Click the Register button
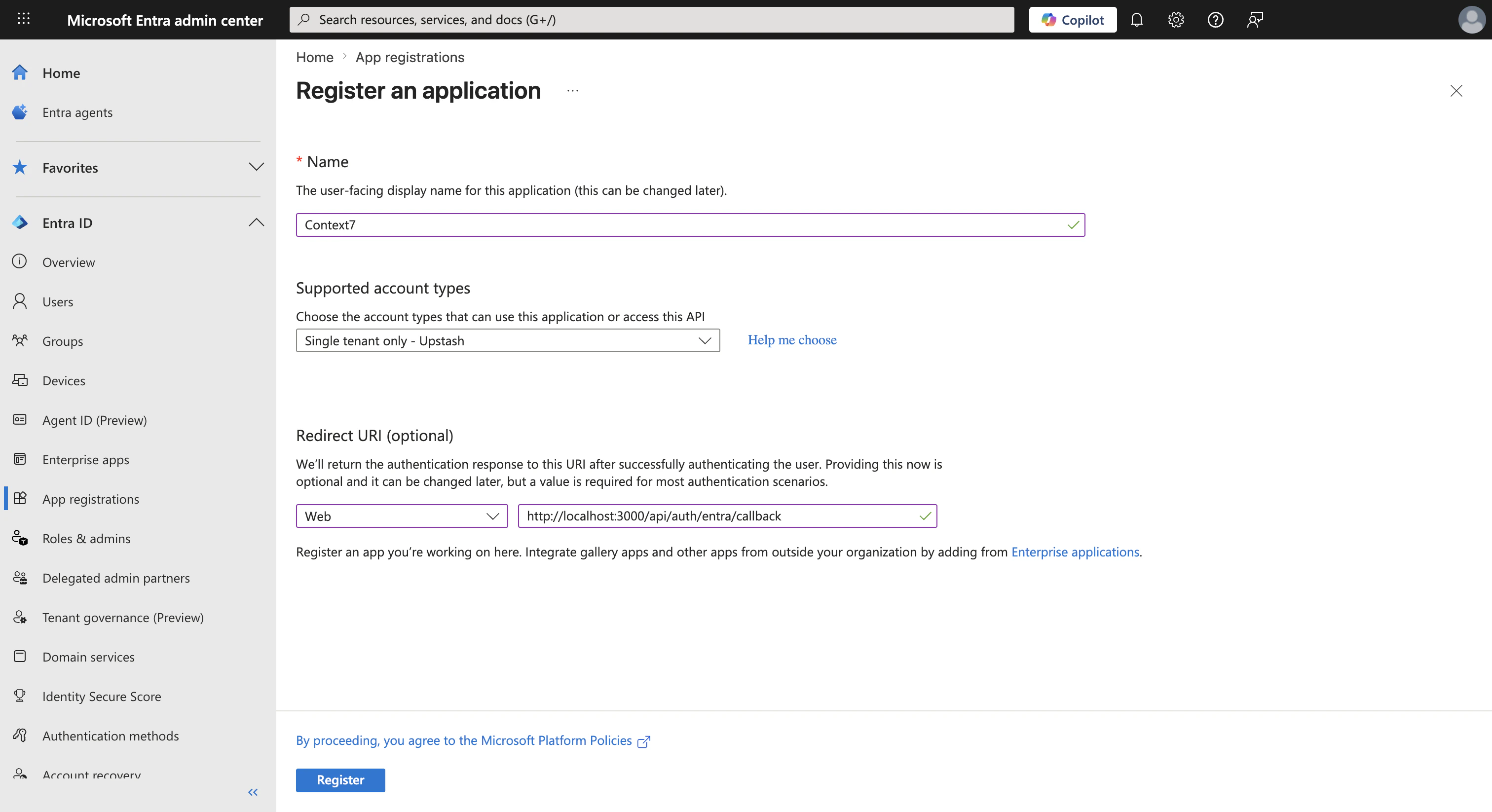 [340, 780]
